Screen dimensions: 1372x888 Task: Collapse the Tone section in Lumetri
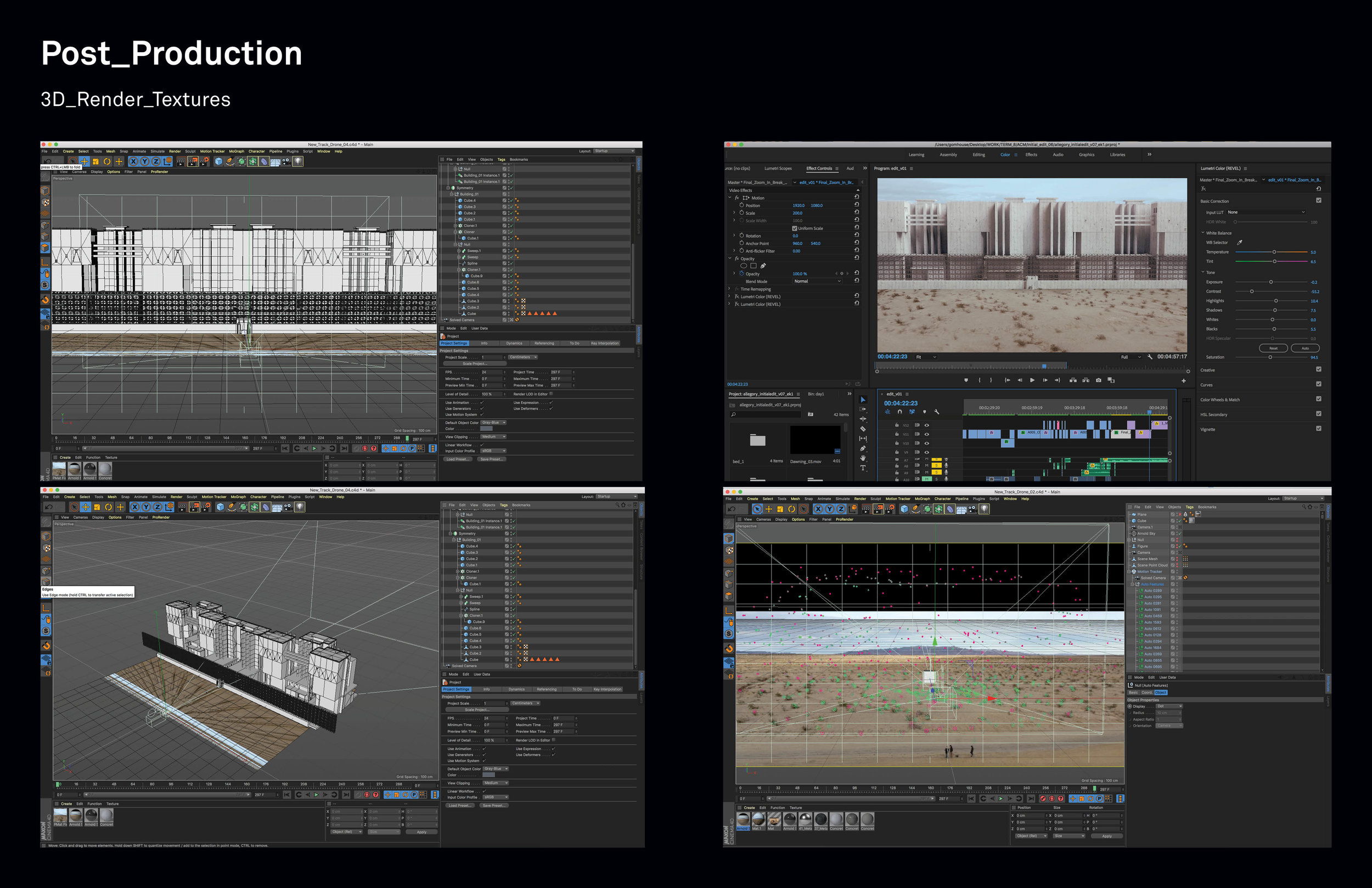point(1202,272)
